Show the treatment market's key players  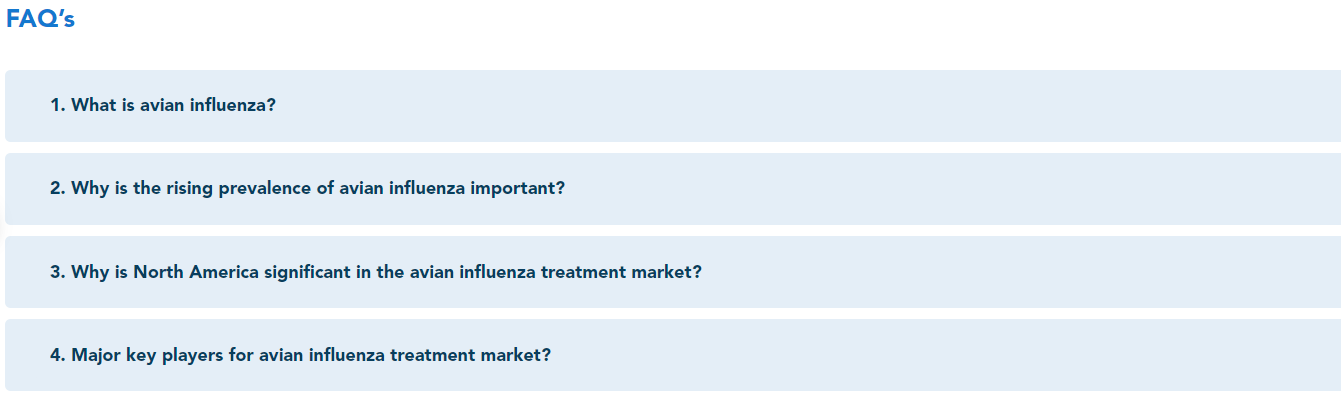(x=672, y=355)
